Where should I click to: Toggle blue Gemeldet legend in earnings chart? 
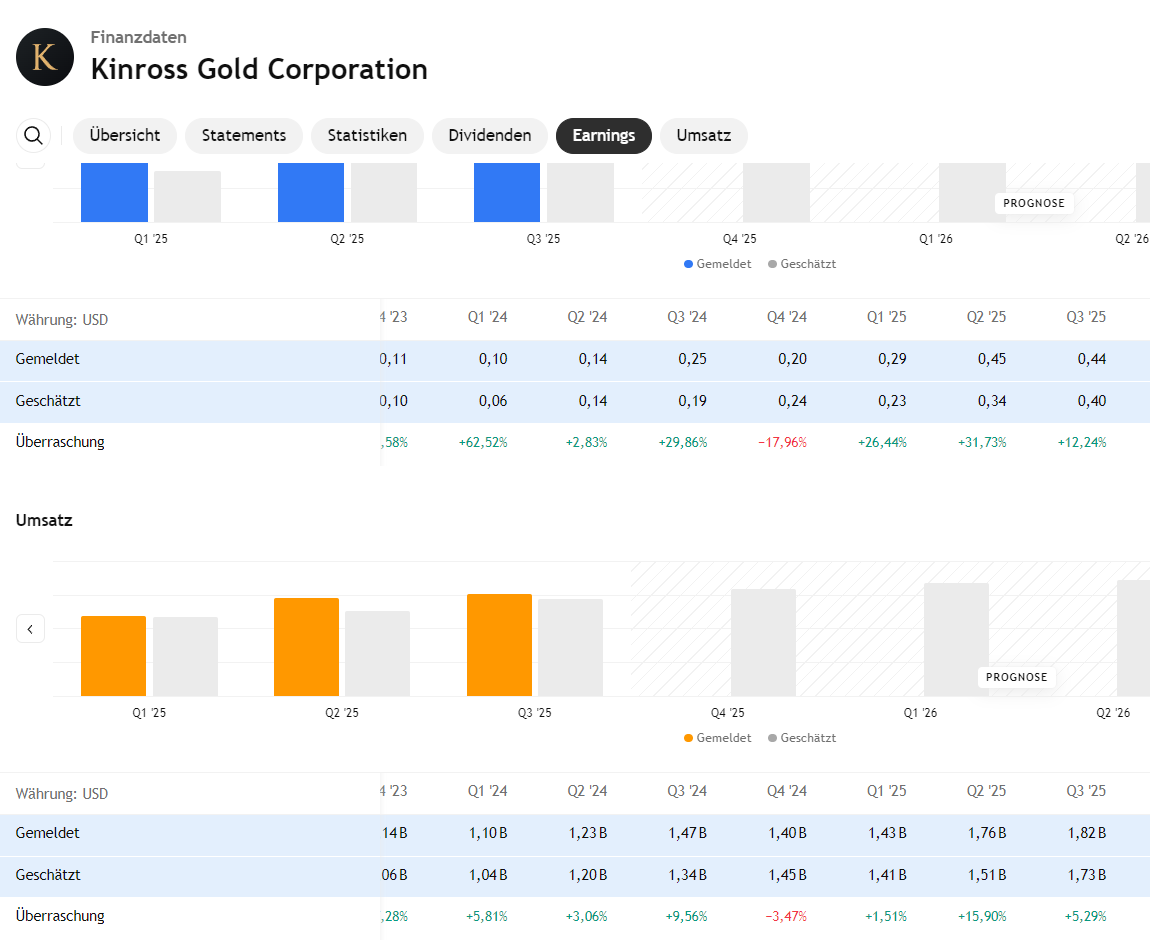717,264
